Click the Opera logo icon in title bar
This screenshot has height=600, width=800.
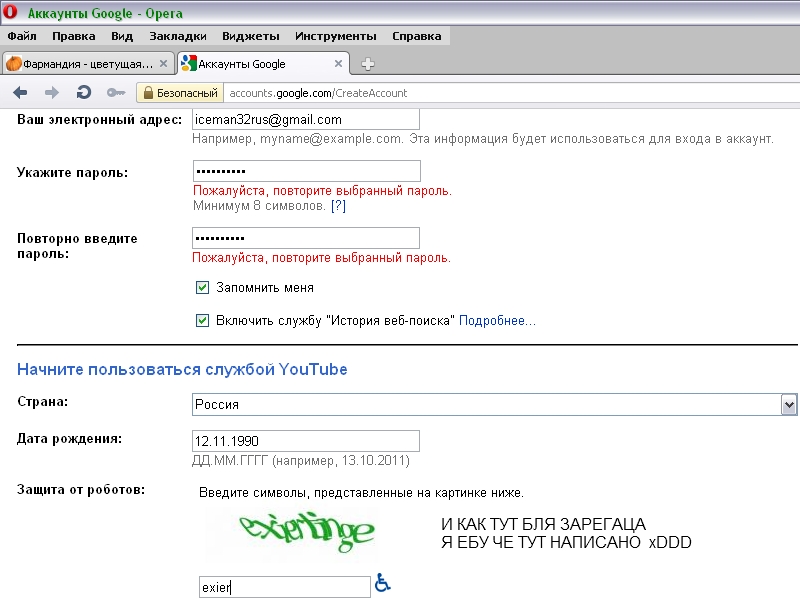10,12
